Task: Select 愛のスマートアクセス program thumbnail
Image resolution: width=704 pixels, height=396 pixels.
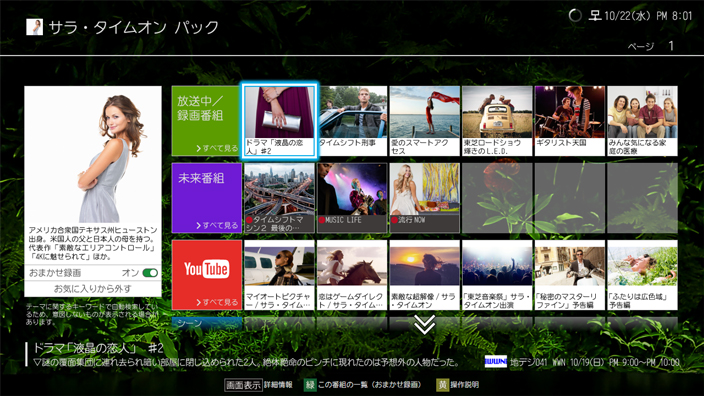Action: (425, 121)
